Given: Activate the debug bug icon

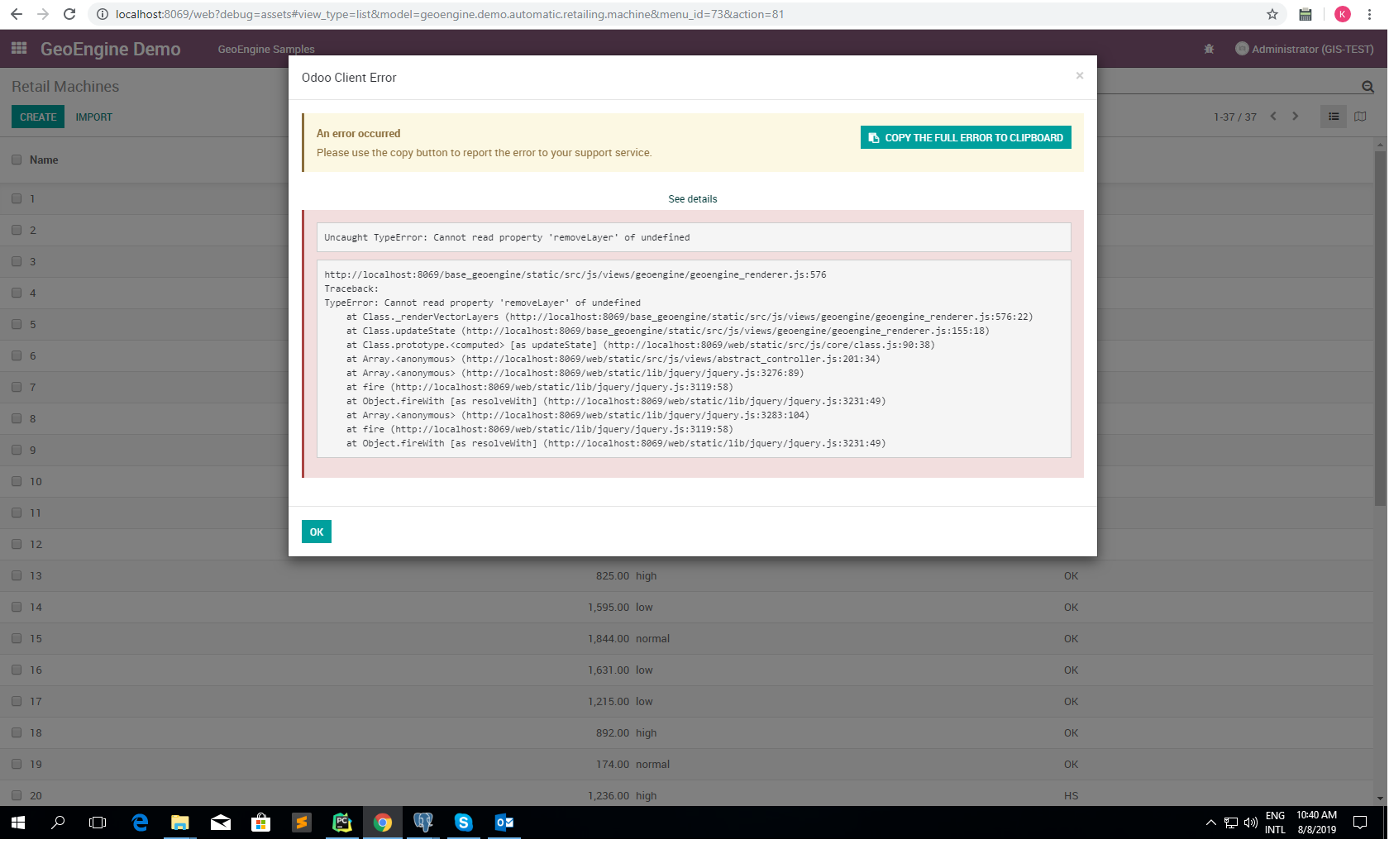Looking at the screenshot, I should click(x=1209, y=49).
